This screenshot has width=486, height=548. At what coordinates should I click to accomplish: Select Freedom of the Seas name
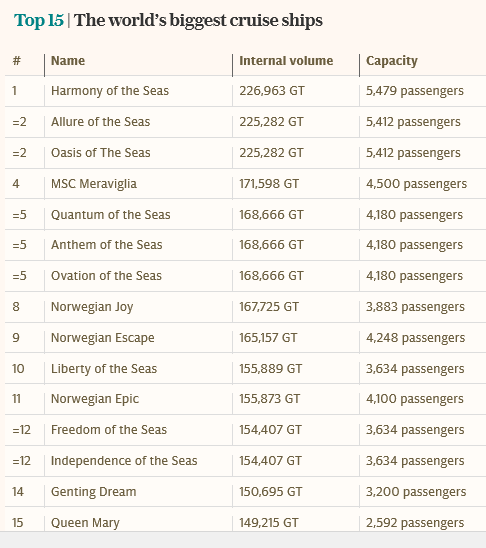pyautogui.click(x=109, y=430)
